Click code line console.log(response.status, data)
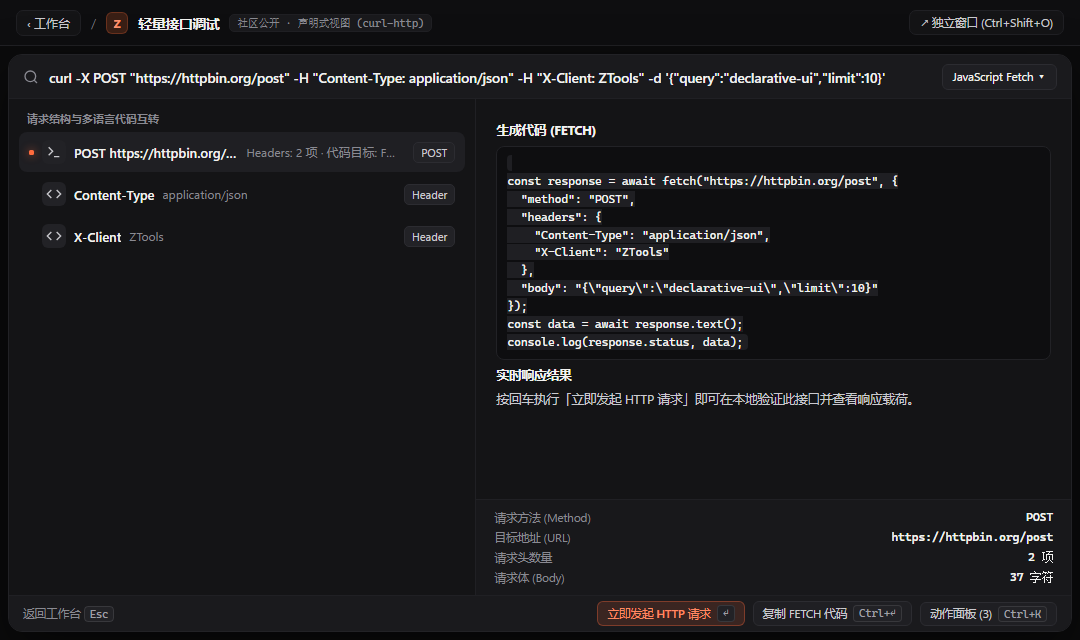Image resolution: width=1080 pixels, height=640 pixels. (625, 342)
